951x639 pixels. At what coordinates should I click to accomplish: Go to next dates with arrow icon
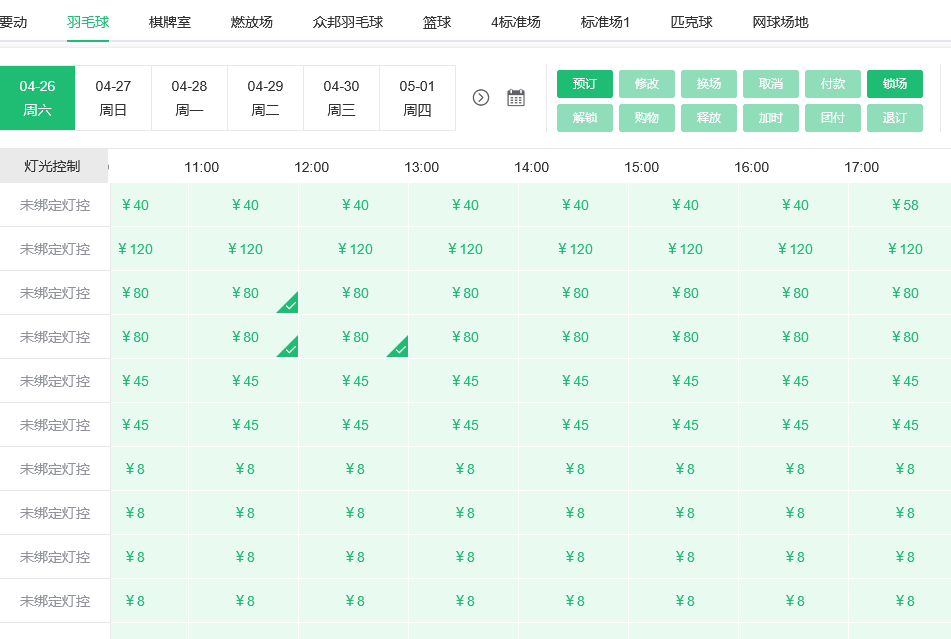480,98
